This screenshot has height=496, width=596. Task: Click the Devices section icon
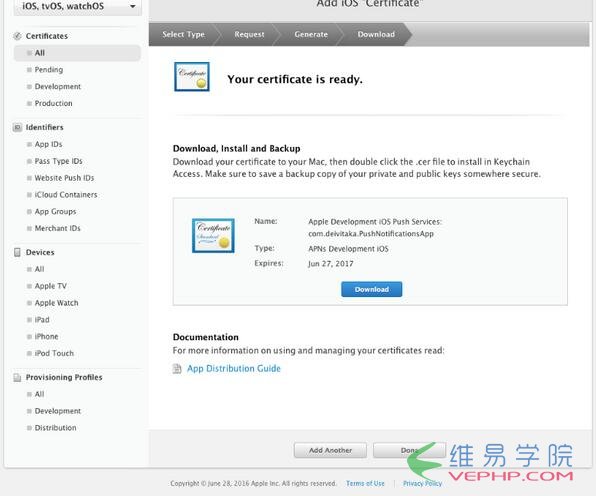(x=17, y=252)
